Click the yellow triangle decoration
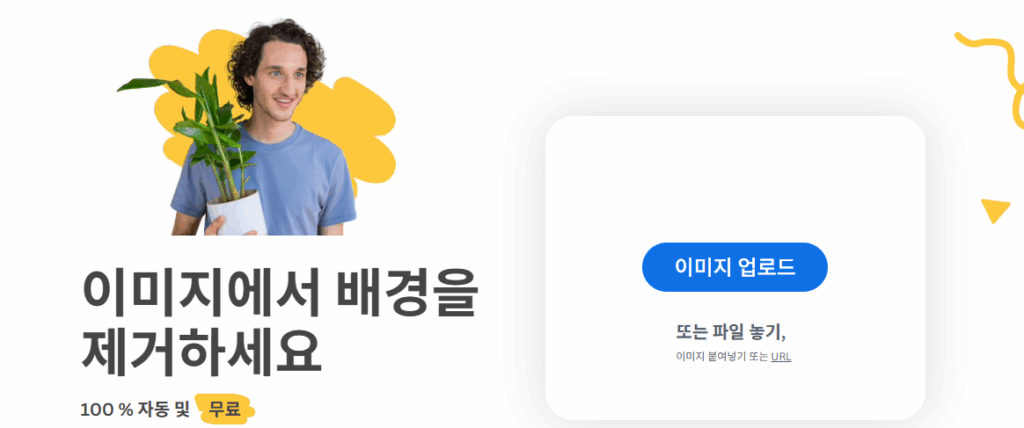 click(997, 210)
